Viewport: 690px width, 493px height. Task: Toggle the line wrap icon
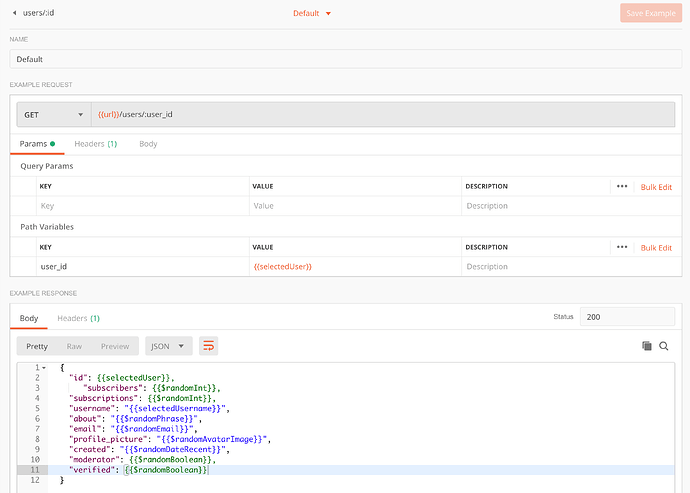coord(209,346)
